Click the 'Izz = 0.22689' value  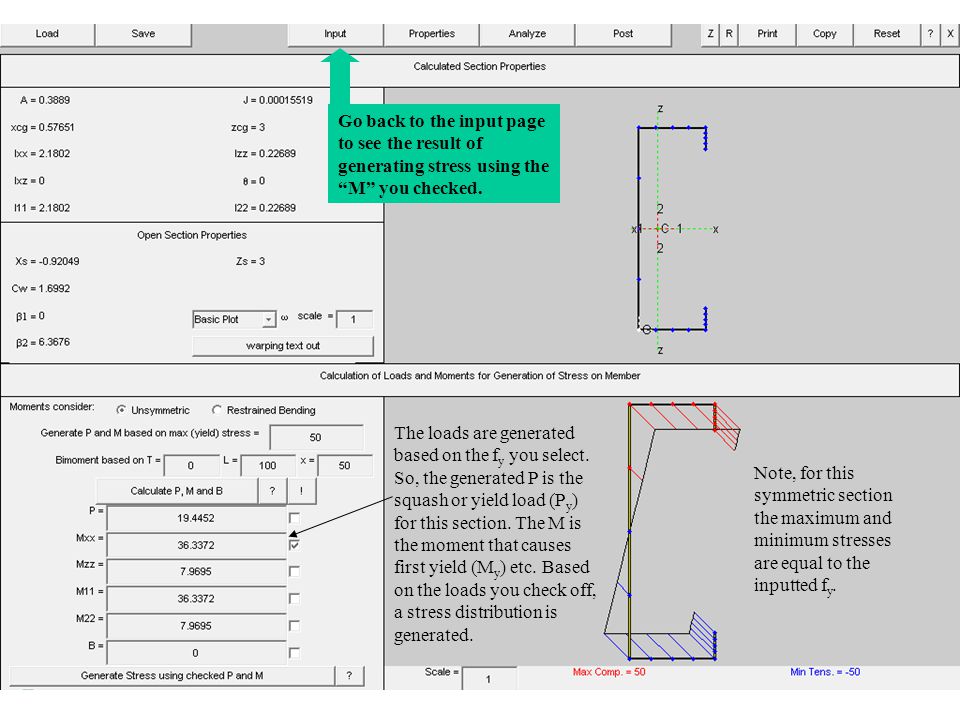tap(265, 154)
